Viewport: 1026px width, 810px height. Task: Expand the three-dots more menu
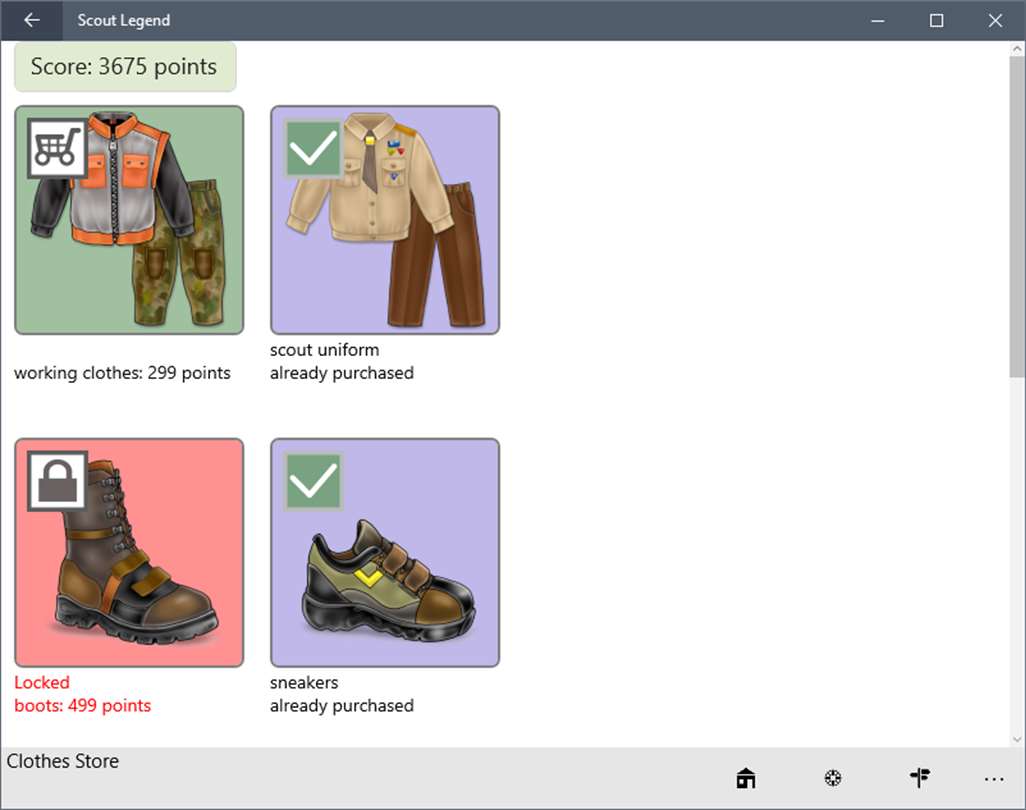pos(994,779)
